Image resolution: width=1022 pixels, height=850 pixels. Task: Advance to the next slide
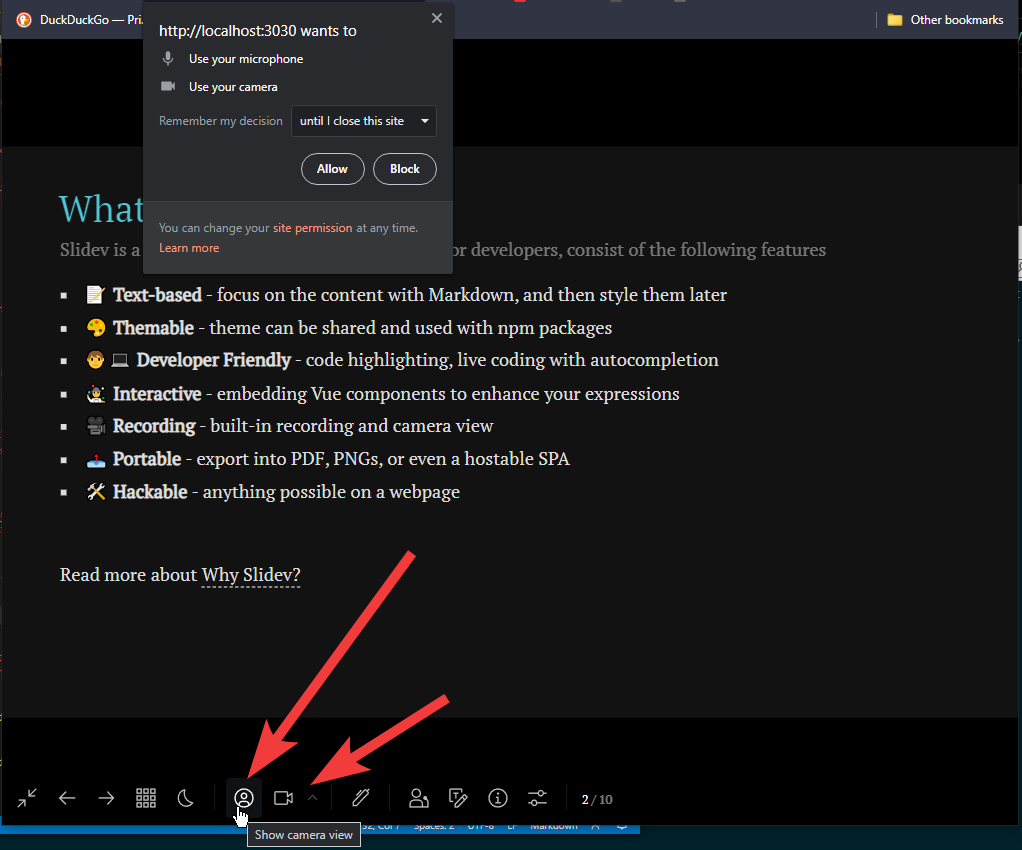(106, 798)
